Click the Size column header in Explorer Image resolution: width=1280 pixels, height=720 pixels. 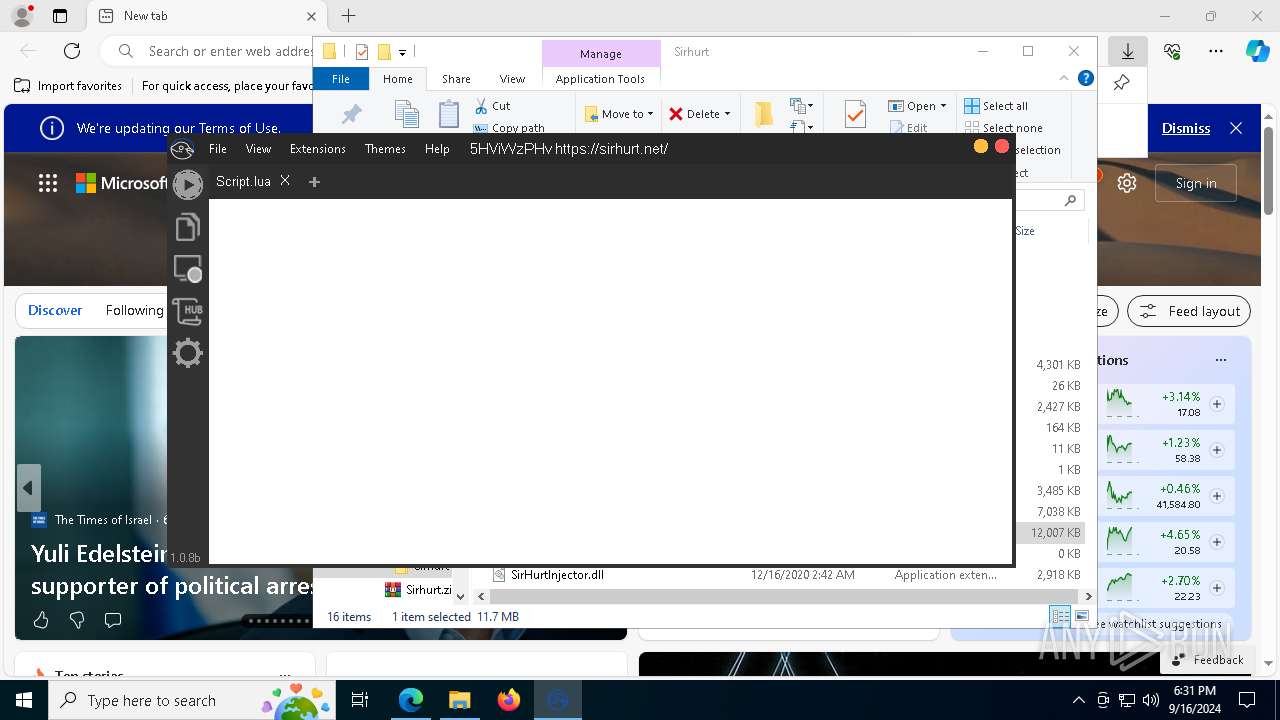(x=1025, y=231)
